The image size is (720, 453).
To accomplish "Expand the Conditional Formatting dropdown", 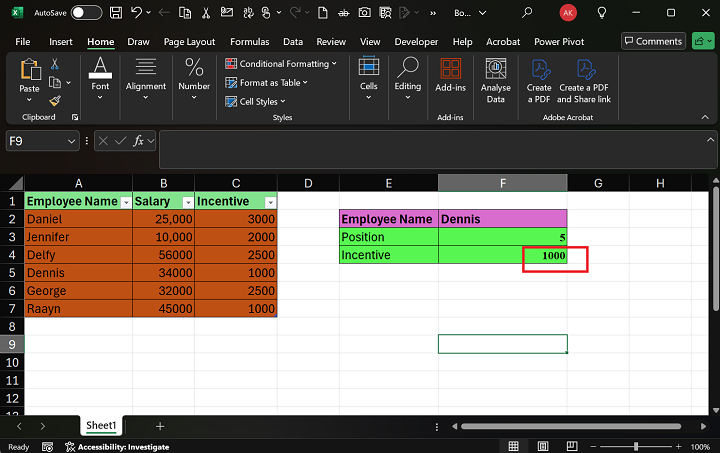I will click(288, 64).
